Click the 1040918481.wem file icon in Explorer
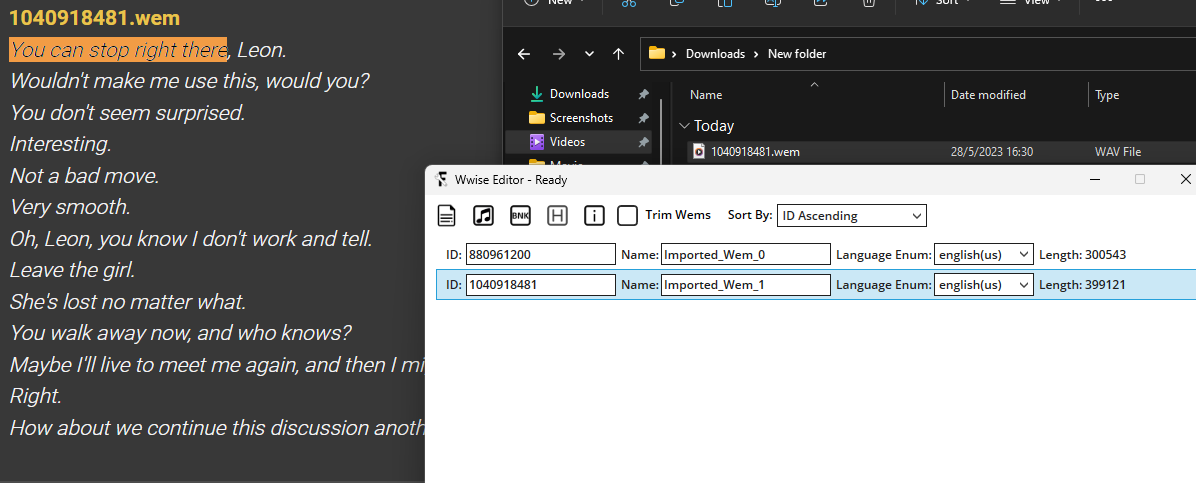Image resolution: width=1196 pixels, height=483 pixels. tap(699, 152)
